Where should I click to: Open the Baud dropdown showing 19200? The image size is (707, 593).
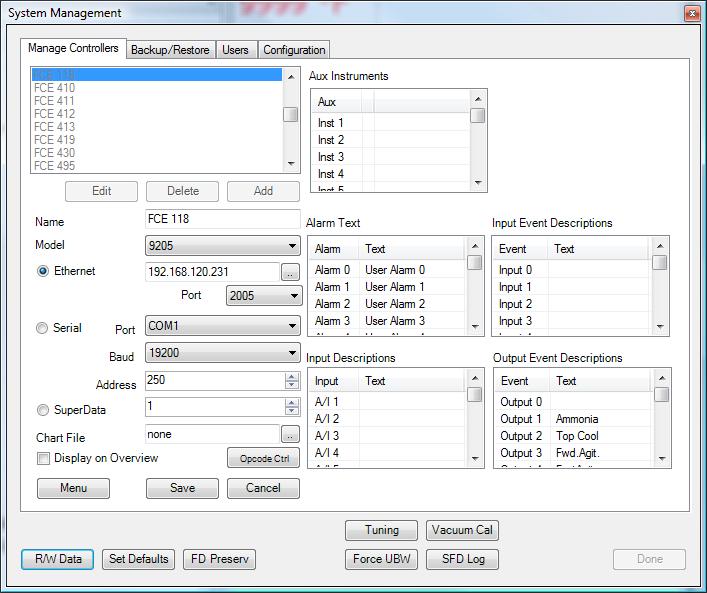(x=223, y=353)
